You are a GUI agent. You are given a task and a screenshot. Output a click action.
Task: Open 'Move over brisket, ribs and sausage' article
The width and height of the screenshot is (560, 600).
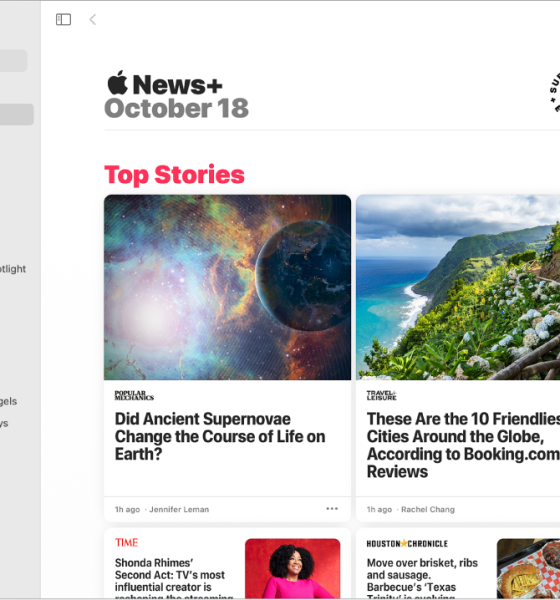click(x=422, y=579)
